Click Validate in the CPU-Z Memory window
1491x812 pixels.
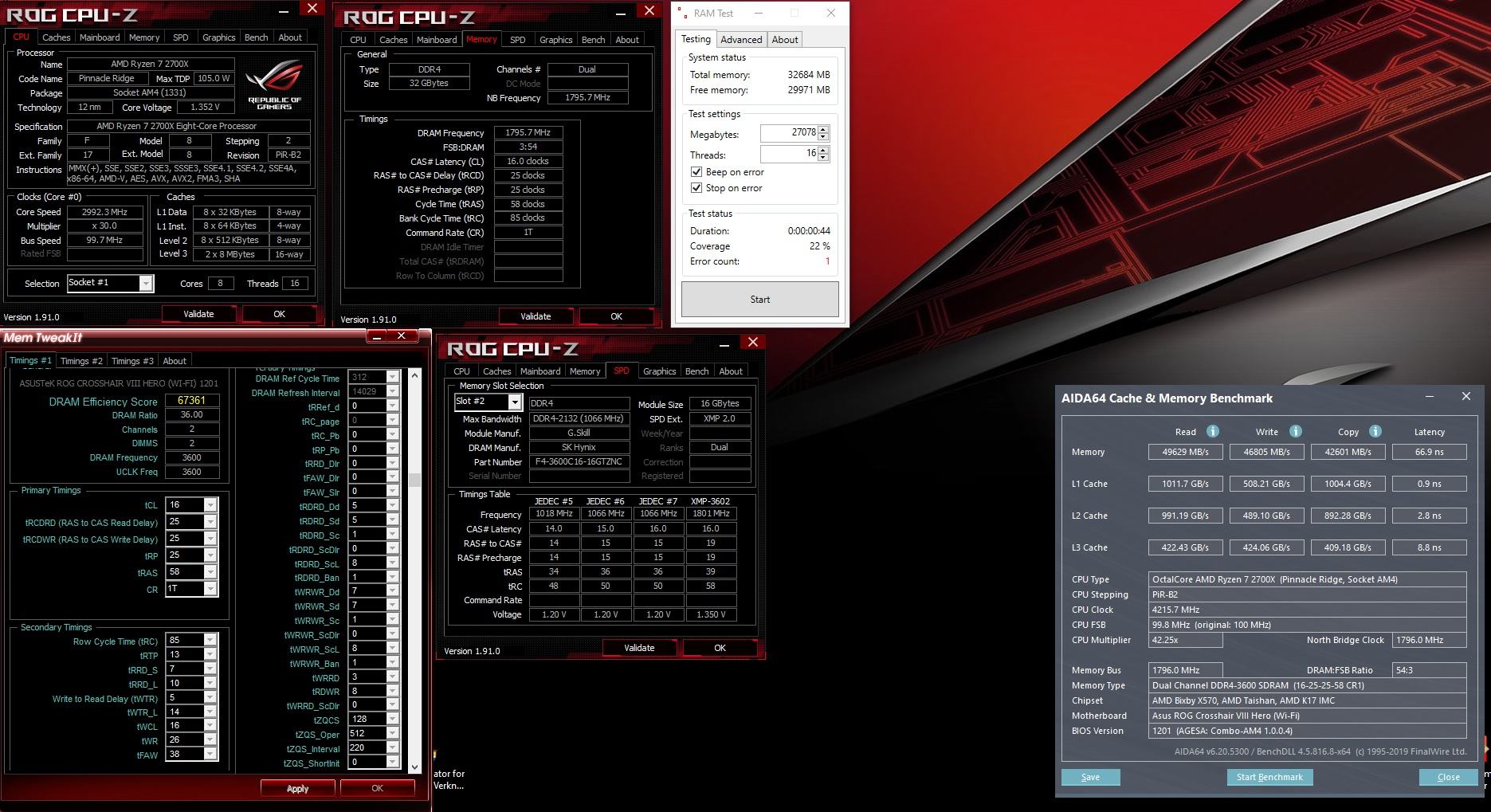pyautogui.click(x=536, y=316)
